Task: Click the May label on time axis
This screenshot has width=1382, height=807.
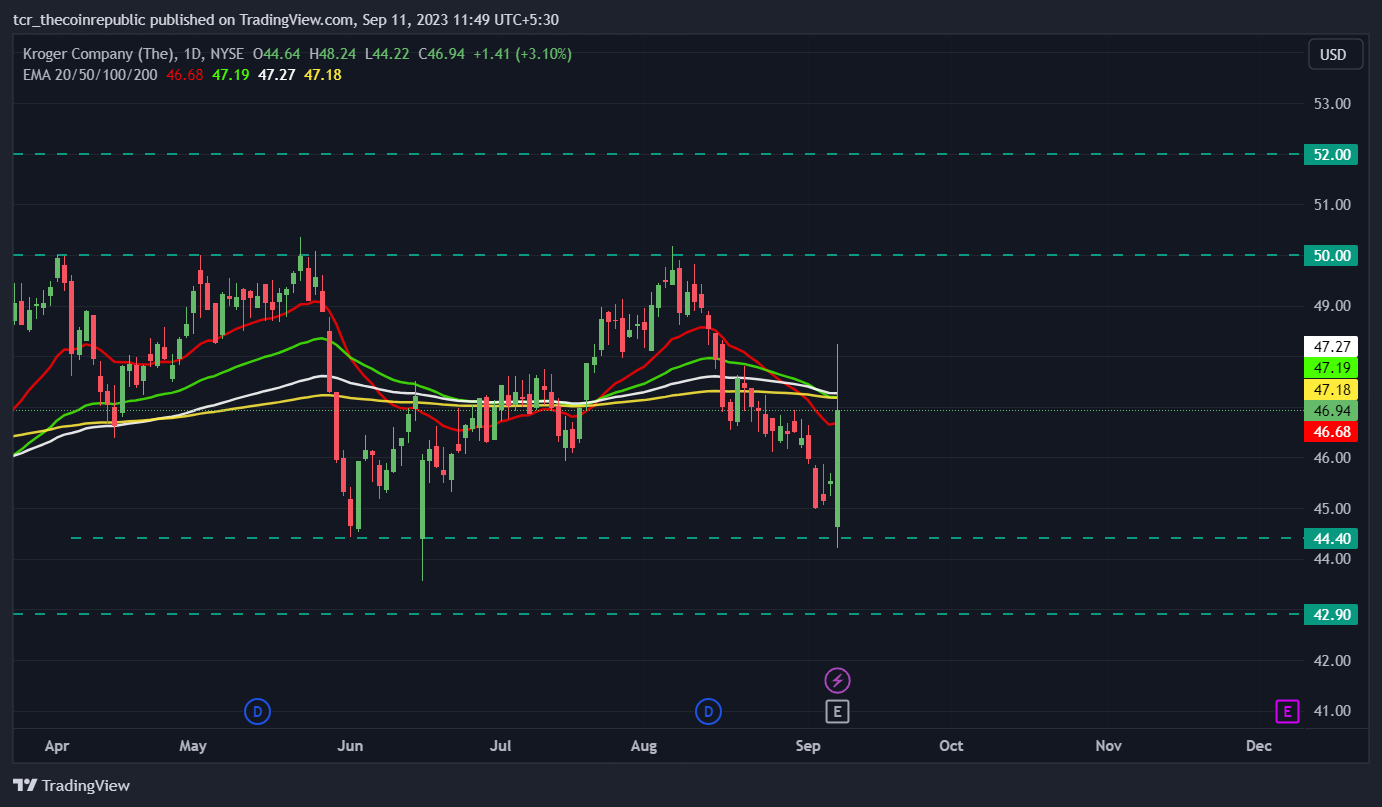Action: pos(193,746)
